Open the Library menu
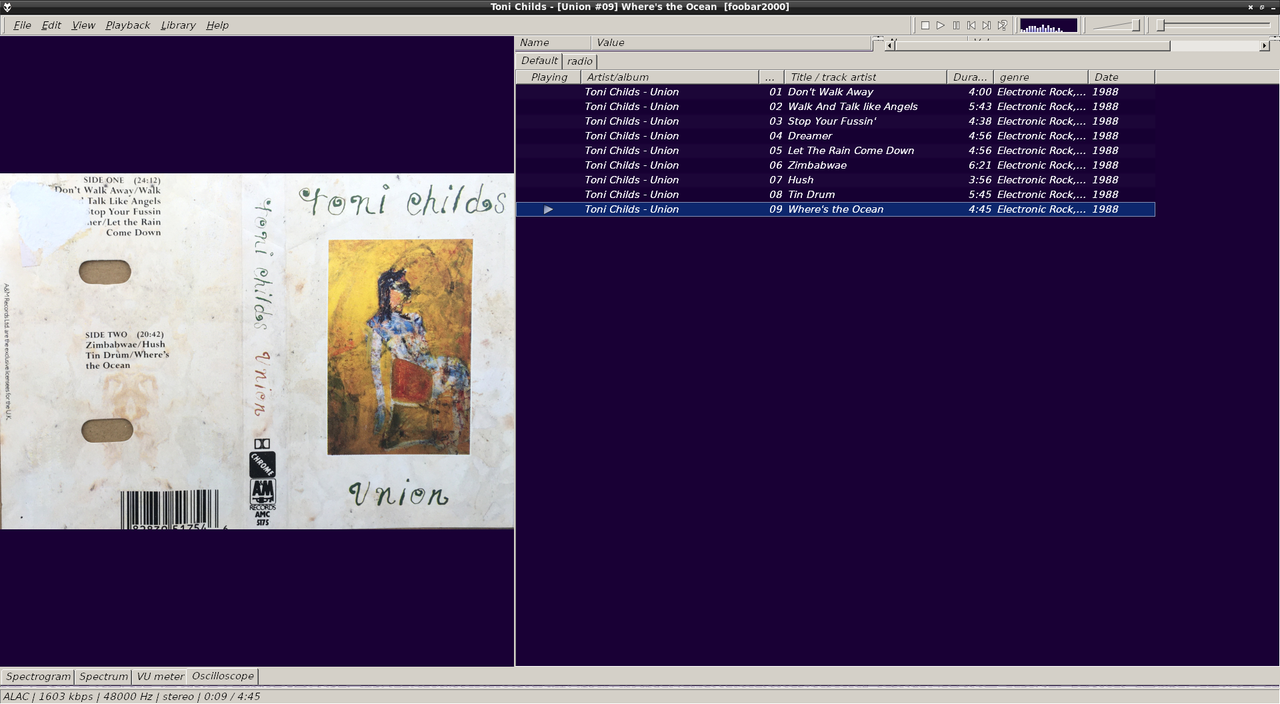The image size is (1280, 704). pos(178,25)
